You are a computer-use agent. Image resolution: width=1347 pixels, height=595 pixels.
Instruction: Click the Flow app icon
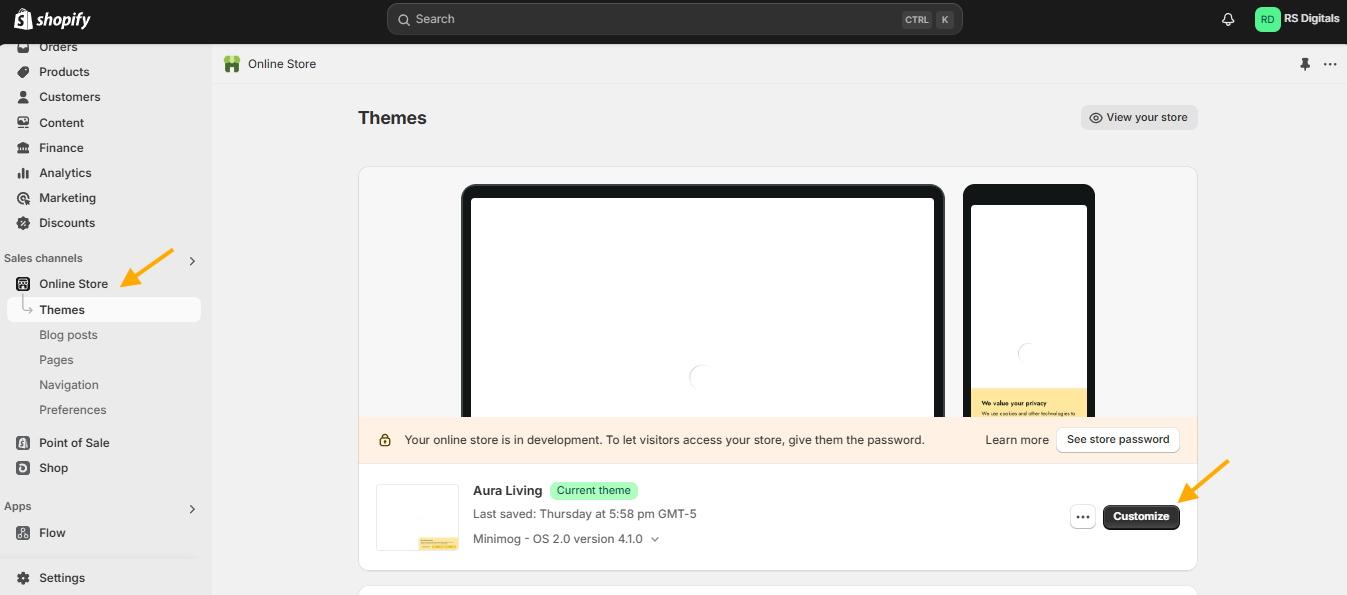click(23, 533)
